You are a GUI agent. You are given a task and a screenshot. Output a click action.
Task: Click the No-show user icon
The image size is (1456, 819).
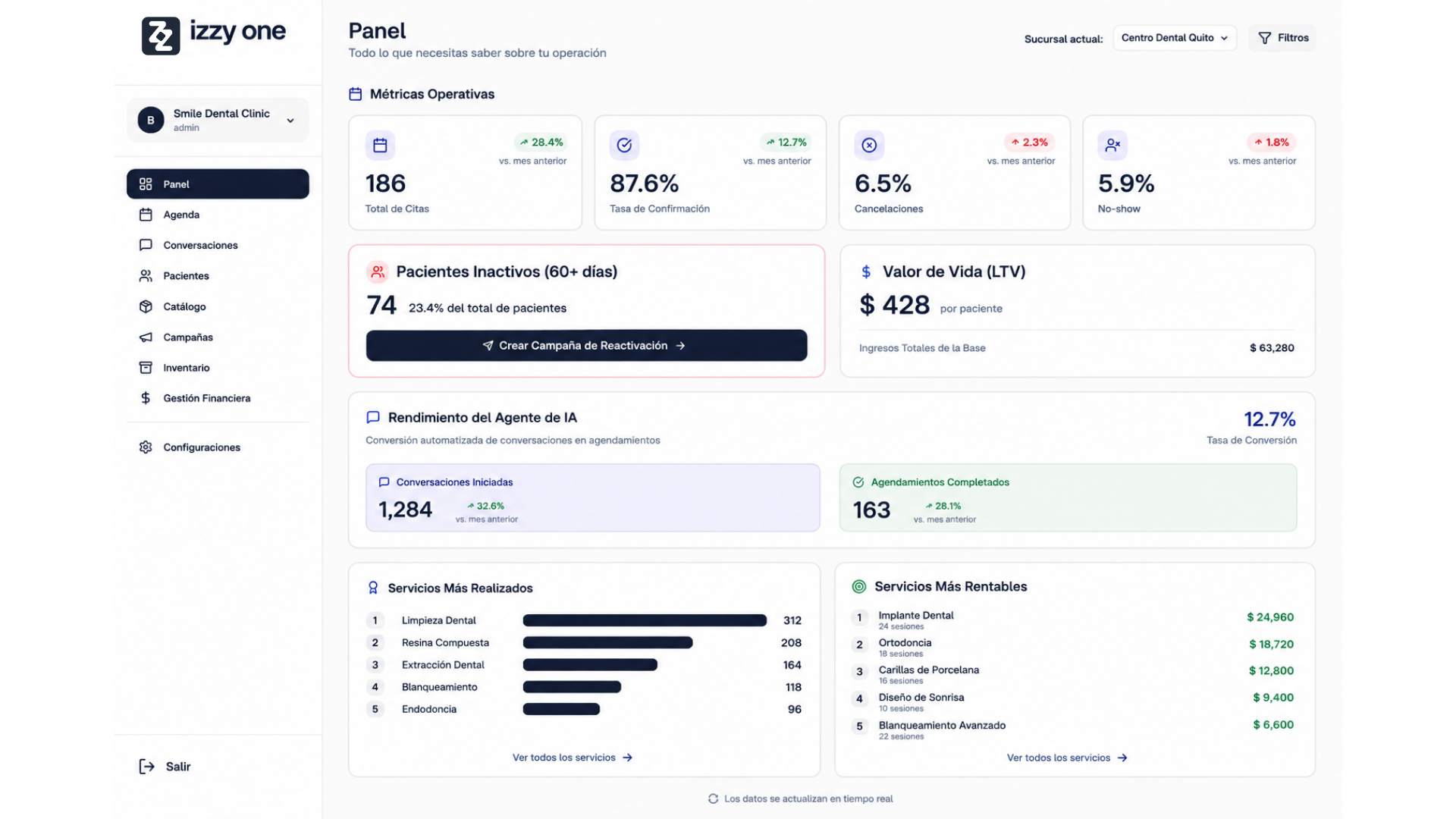coord(1112,145)
